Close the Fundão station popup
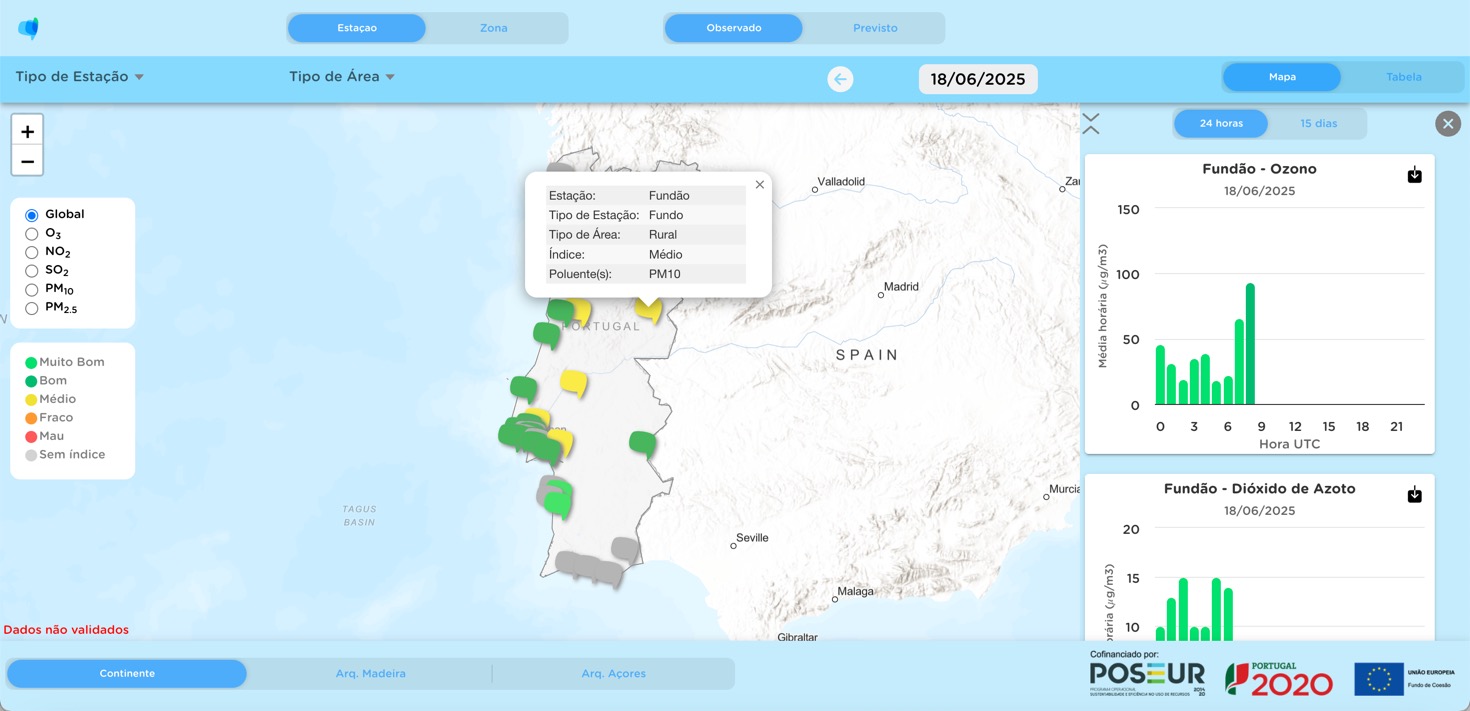Viewport: 1470px width, 711px height. pyautogui.click(x=760, y=185)
